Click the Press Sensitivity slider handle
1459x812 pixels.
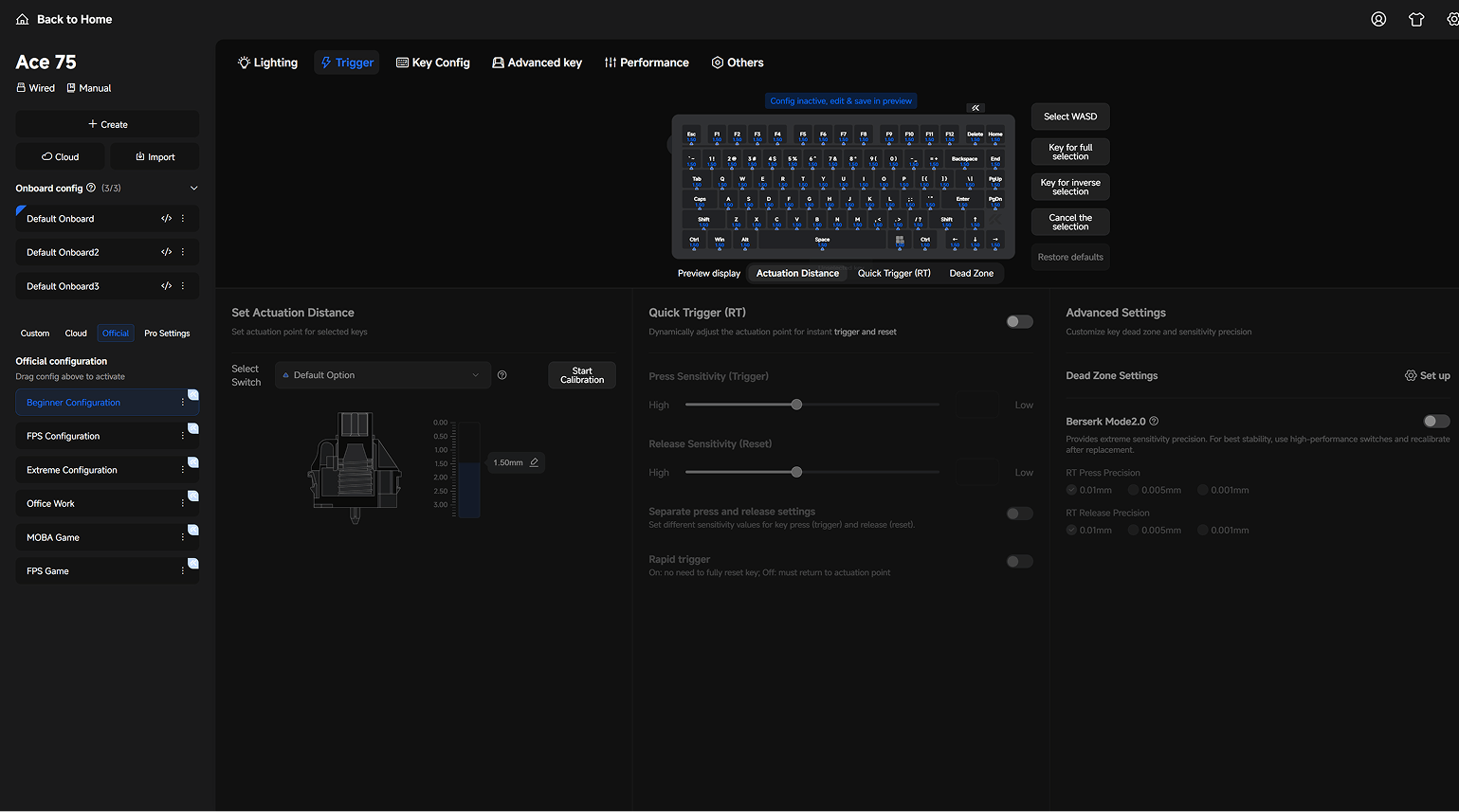point(796,405)
